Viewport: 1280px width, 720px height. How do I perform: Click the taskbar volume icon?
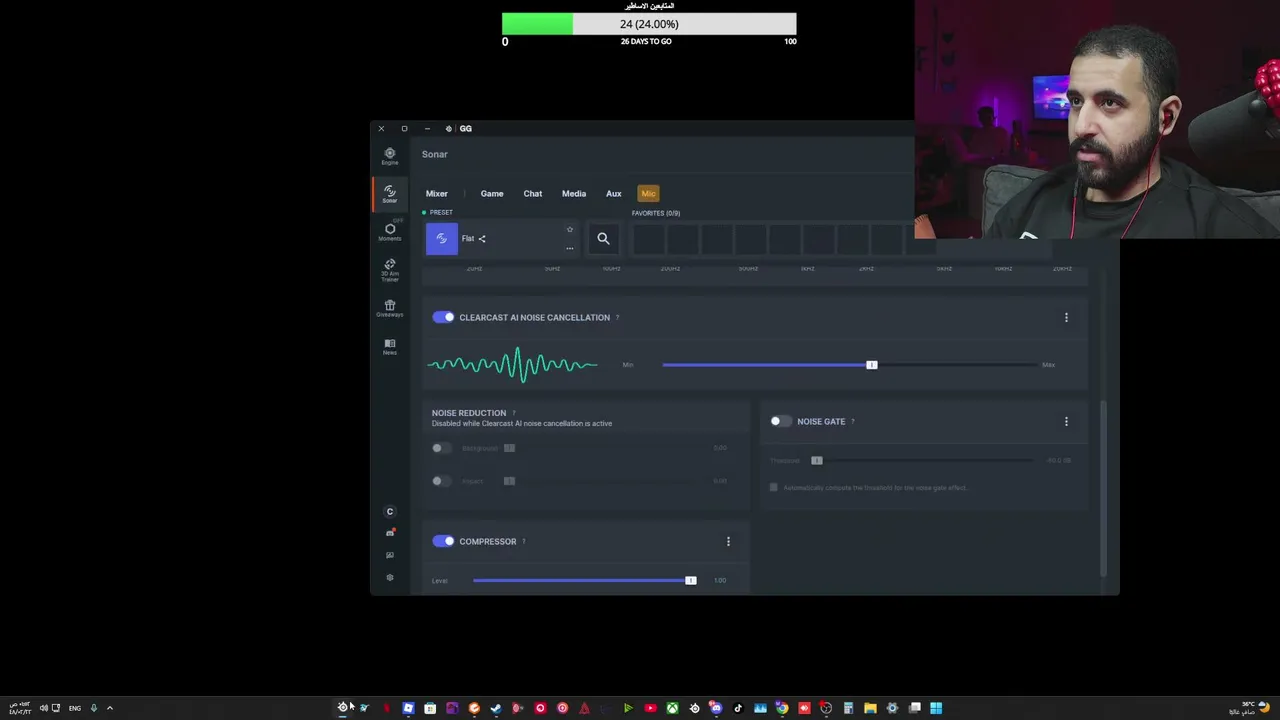tap(43, 708)
